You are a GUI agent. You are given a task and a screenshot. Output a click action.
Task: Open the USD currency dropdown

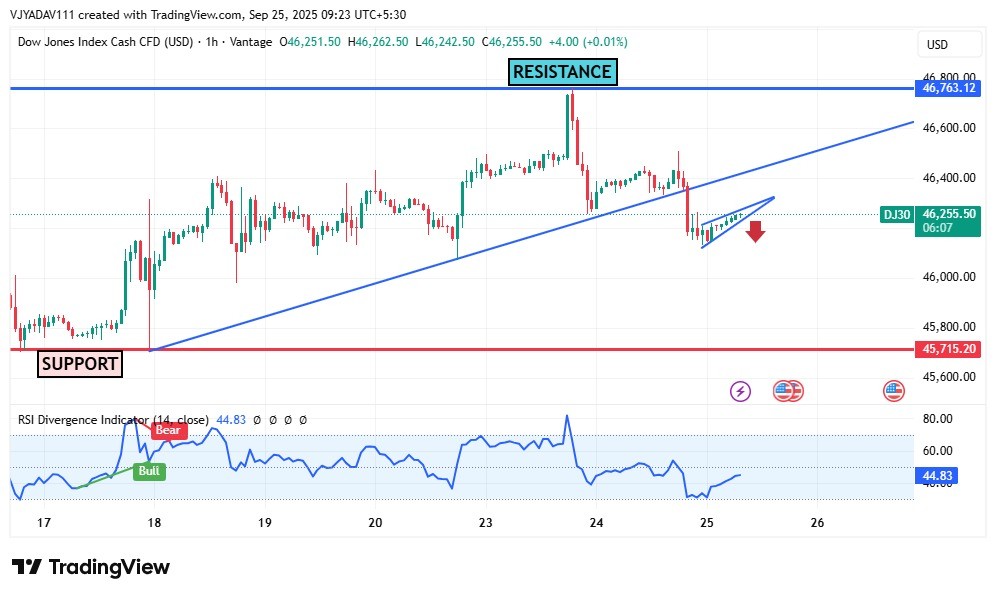[937, 45]
